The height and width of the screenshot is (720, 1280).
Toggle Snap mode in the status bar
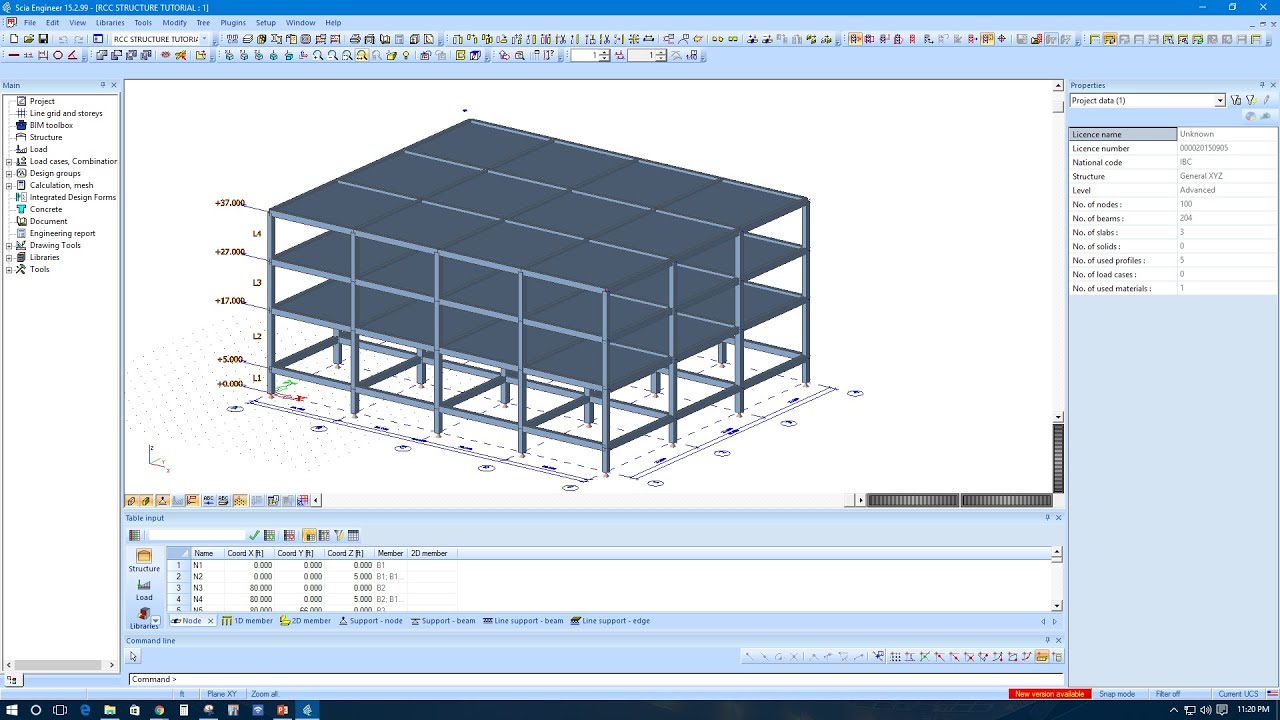[1117, 693]
